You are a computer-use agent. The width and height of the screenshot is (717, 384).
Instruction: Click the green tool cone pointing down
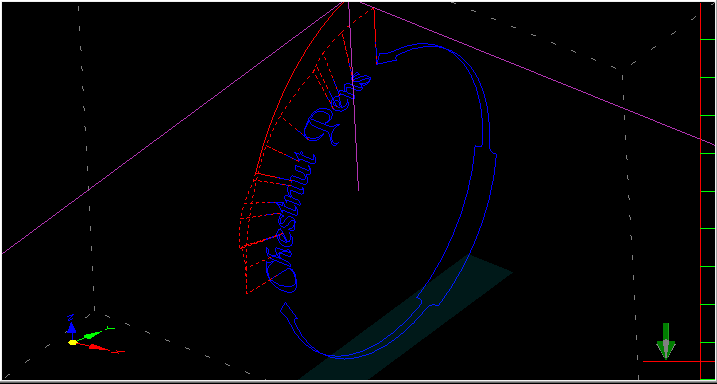coord(666,341)
